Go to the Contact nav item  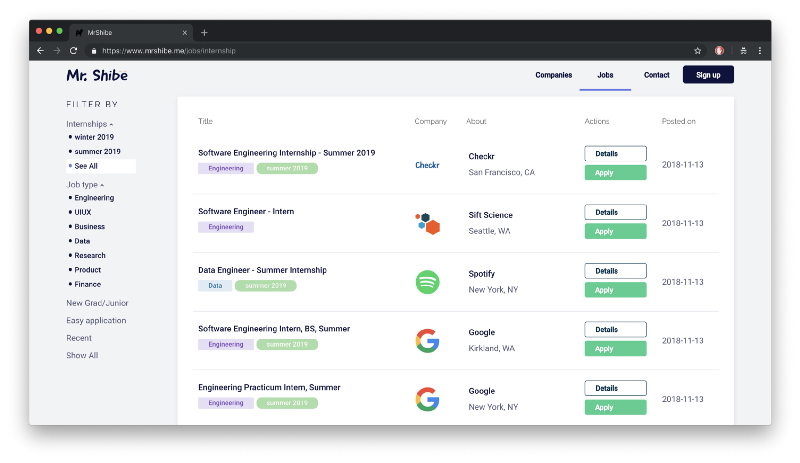point(657,75)
